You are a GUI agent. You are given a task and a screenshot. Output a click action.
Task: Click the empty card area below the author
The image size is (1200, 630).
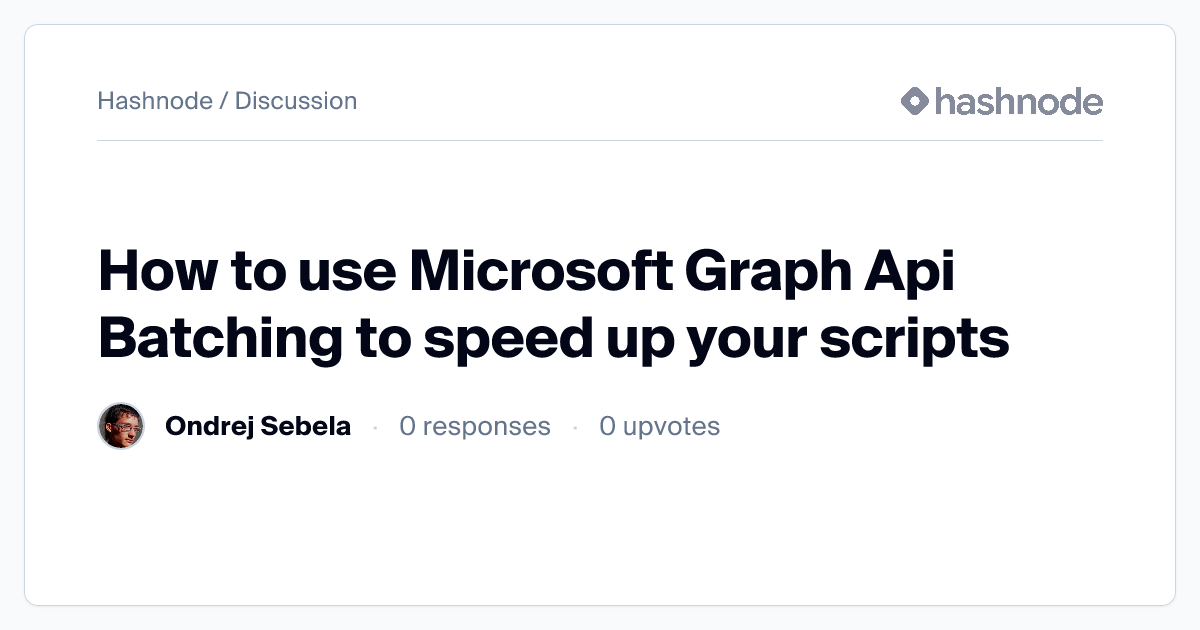tap(600, 530)
